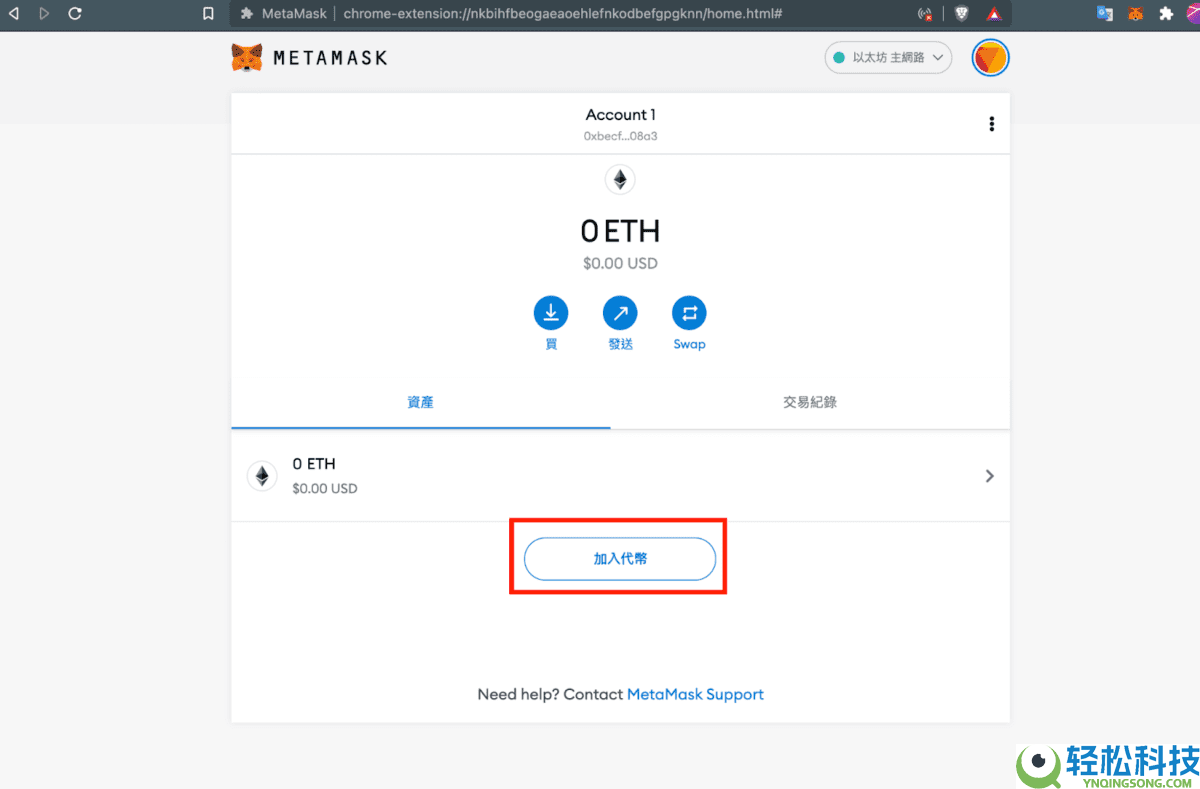The image size is (1200, 789).
Task: Click the ETH diamond icon above the balance
Action: click(x=620, y=179)
